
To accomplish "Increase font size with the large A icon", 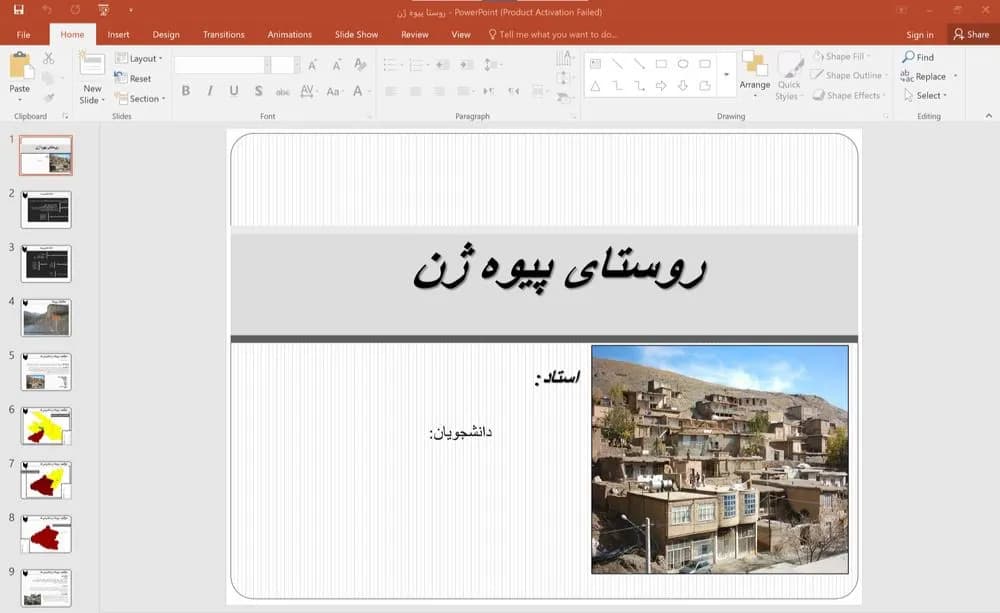I will point(312,64).
